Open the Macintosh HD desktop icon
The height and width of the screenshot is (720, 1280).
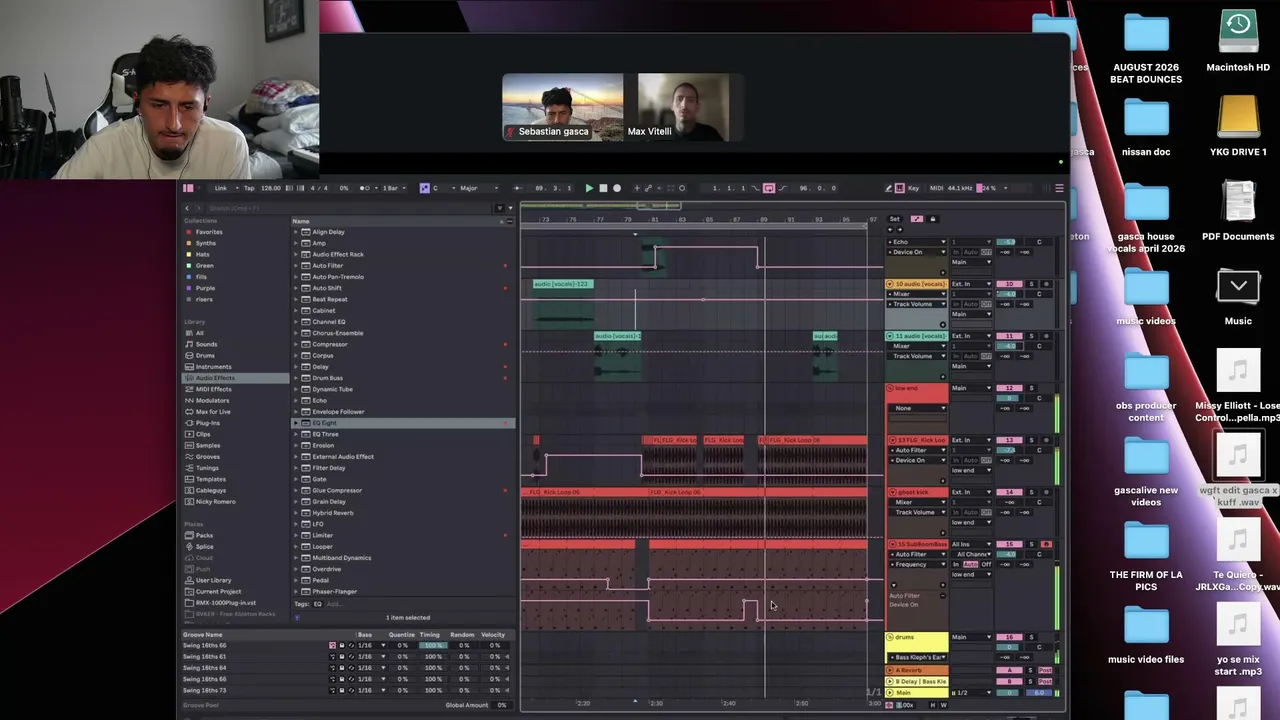pos(1238,42)
